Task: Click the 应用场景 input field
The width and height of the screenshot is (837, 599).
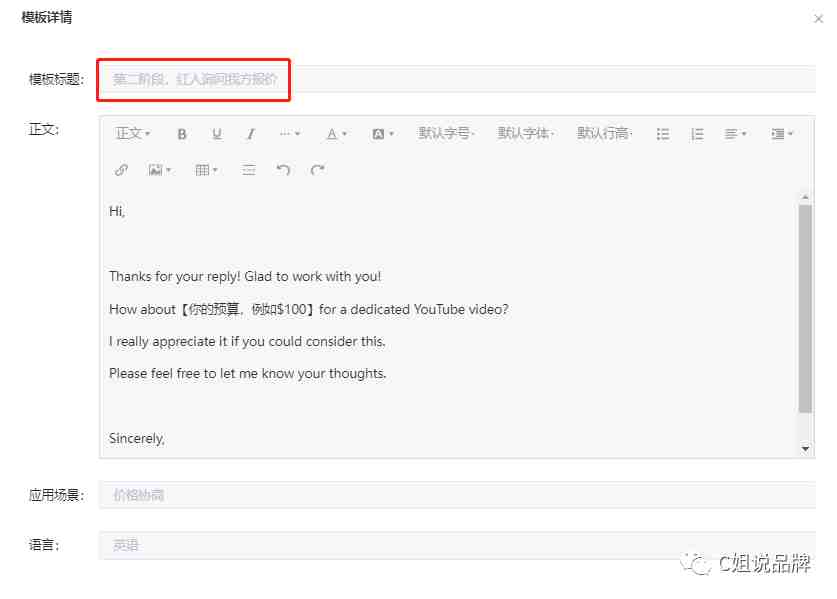Action: click(x=457, y=495)
